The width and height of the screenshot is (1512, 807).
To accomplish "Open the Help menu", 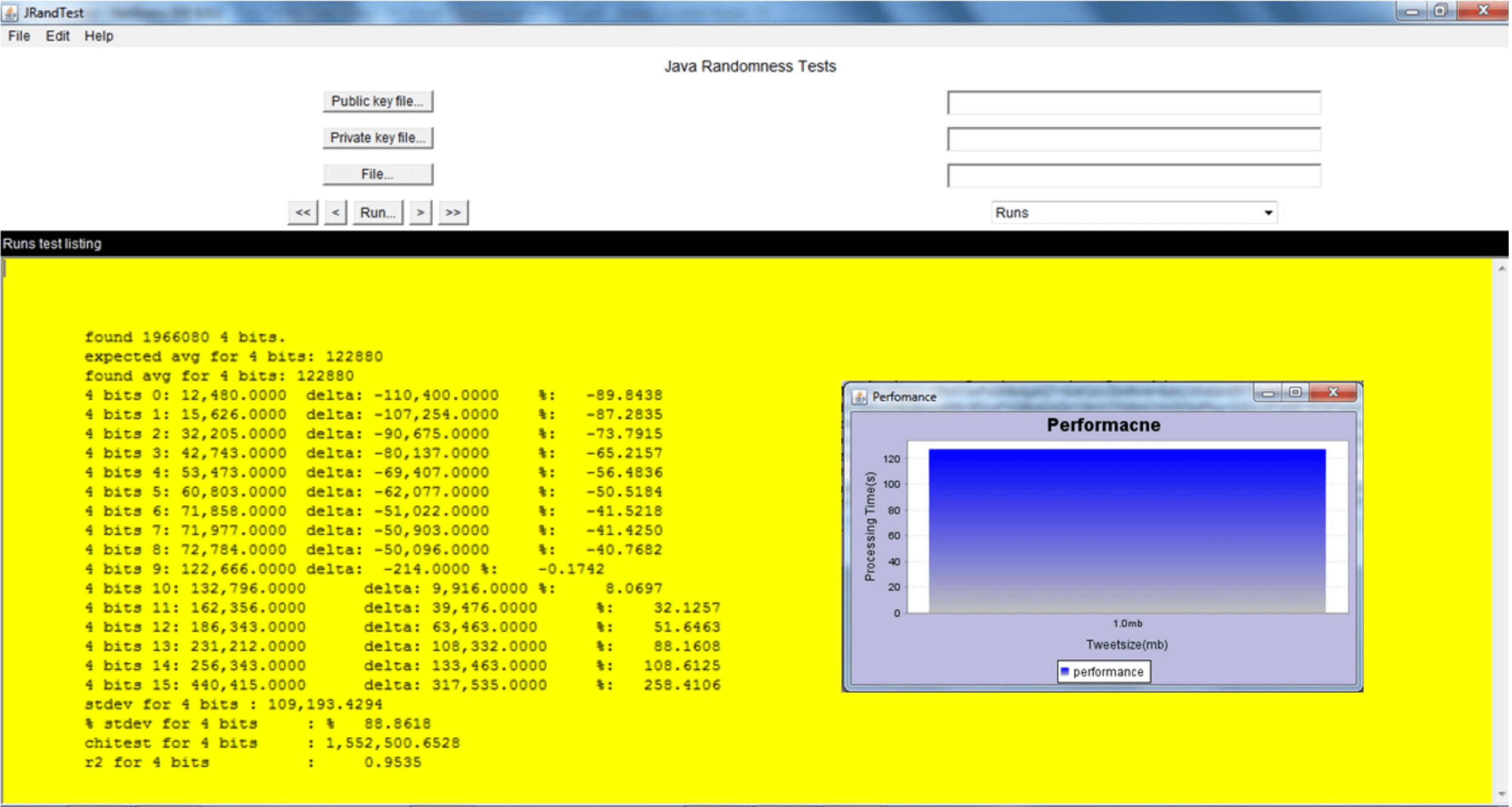I will pos(99,36).
